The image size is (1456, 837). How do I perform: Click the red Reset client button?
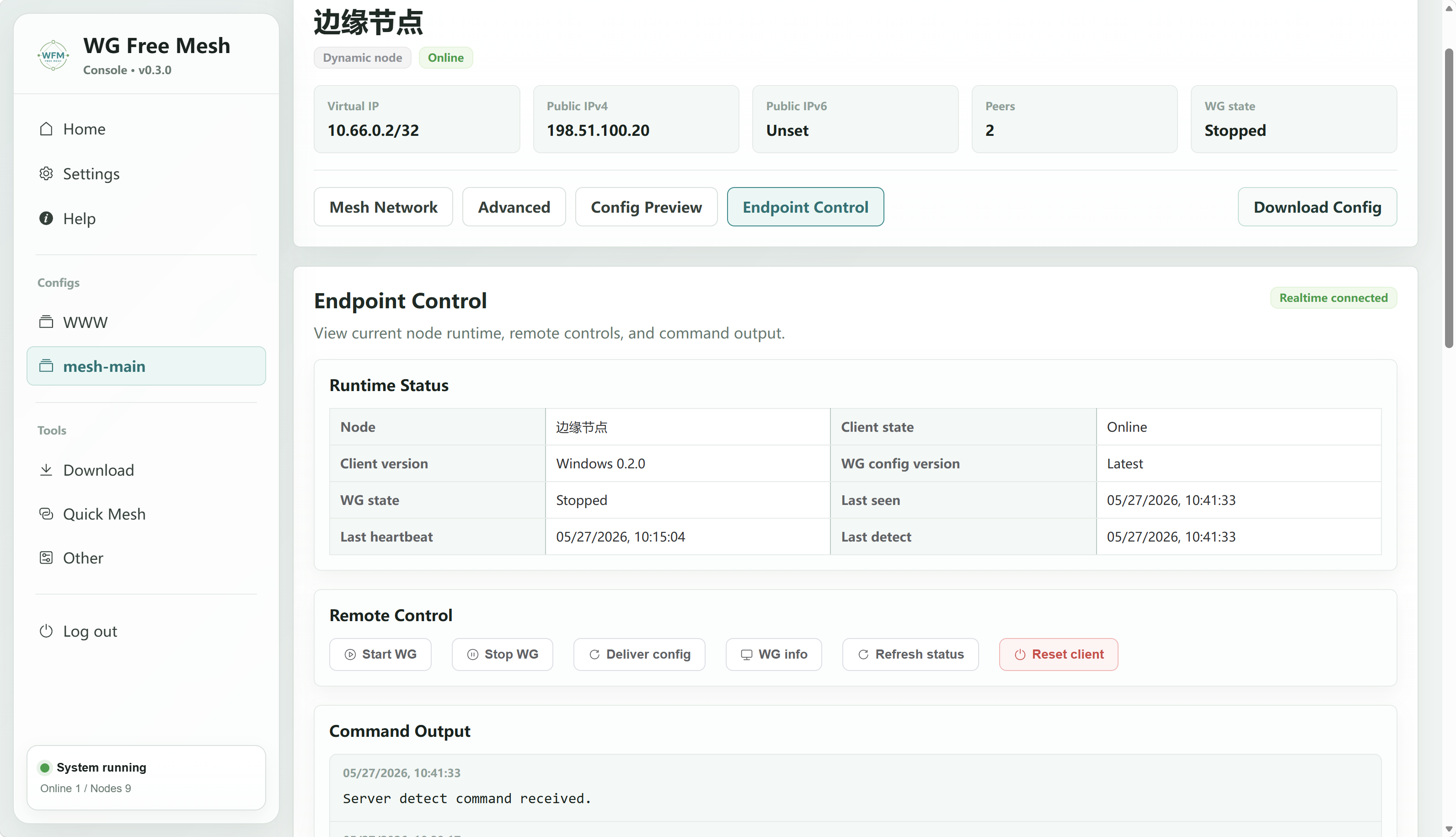coord(1058,655)
